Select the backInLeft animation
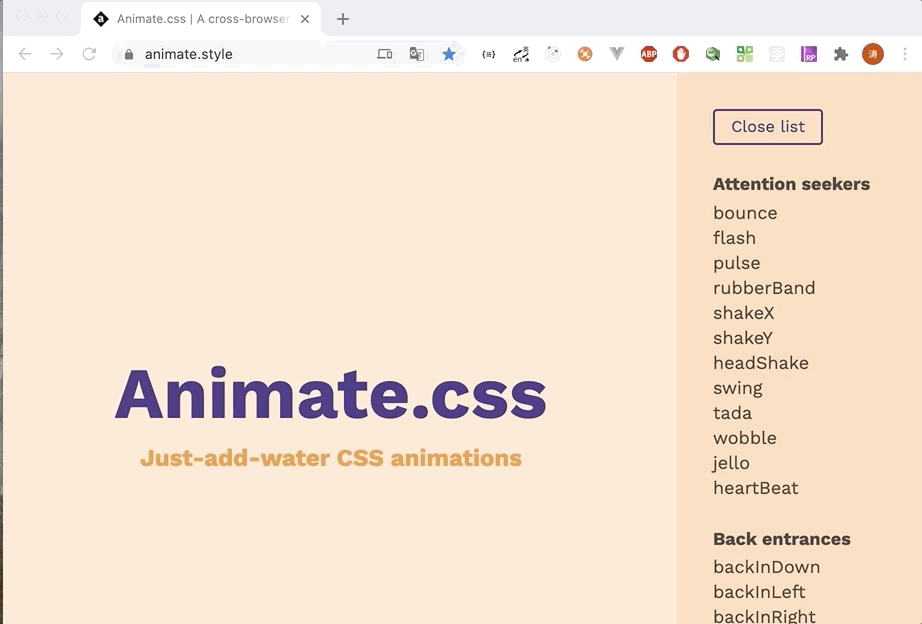Image resolution: width=922 pixels, height=624 pixels. (x=759, y=592)
